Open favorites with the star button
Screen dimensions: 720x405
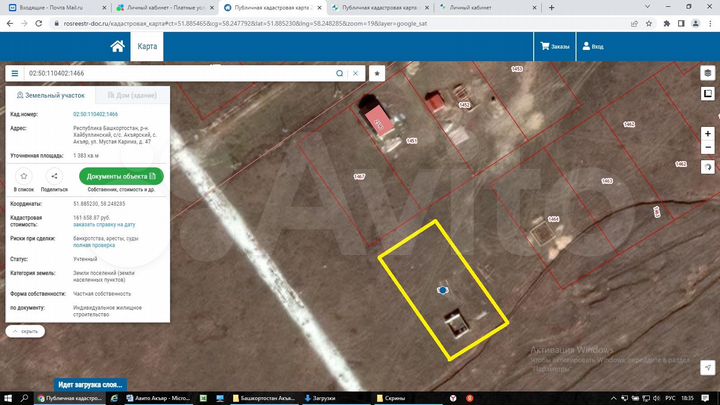pos(377,73)
